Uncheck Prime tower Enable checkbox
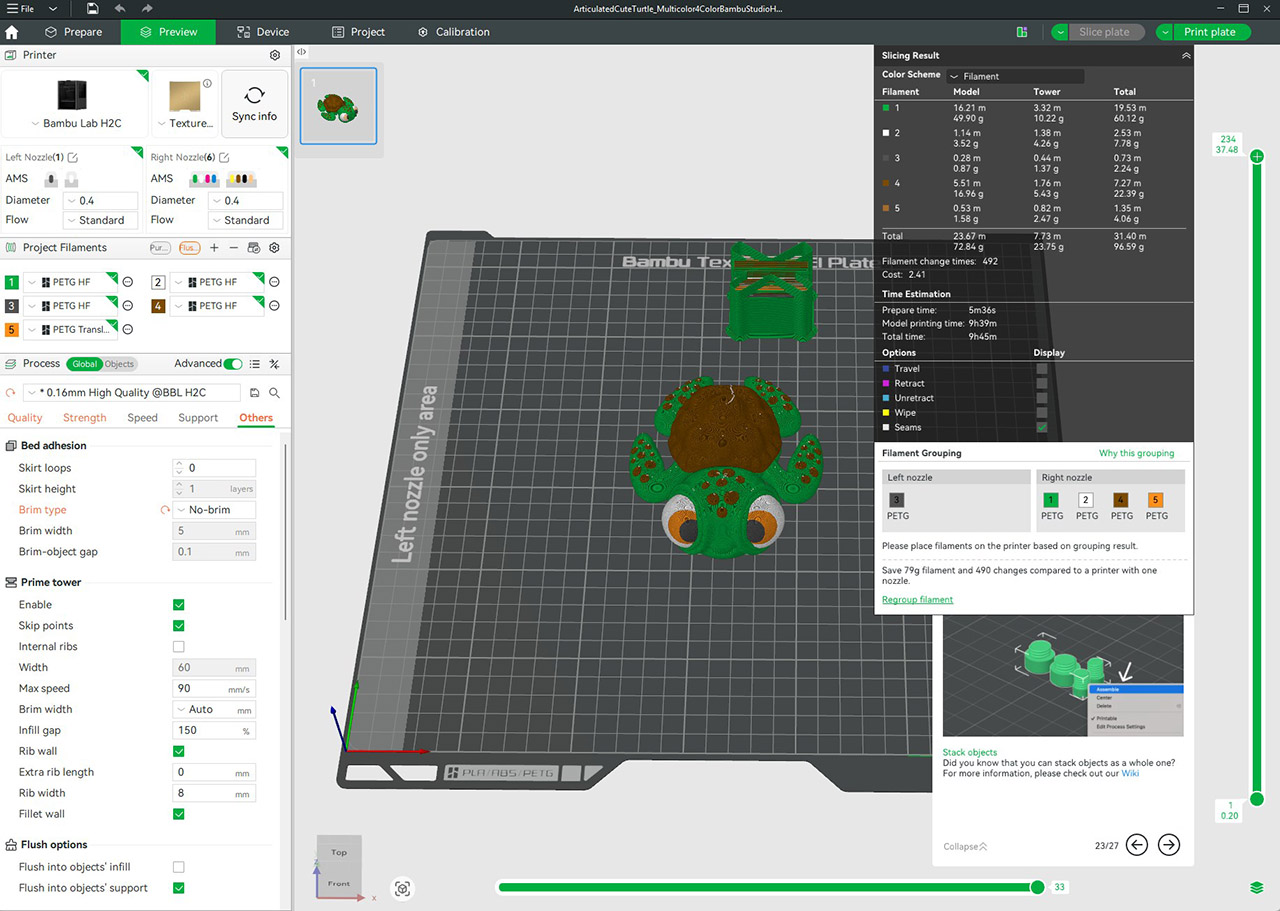 [179, 605]
